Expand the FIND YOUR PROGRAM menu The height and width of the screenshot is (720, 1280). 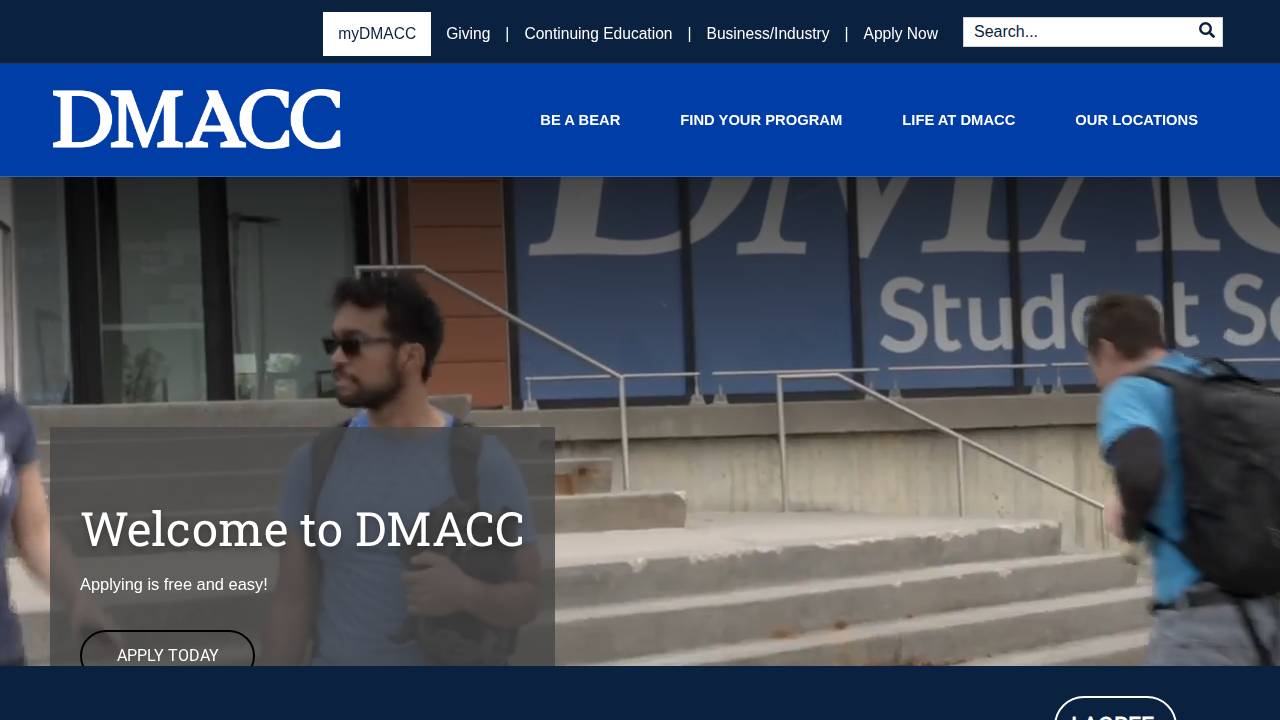tap(761, 120)
